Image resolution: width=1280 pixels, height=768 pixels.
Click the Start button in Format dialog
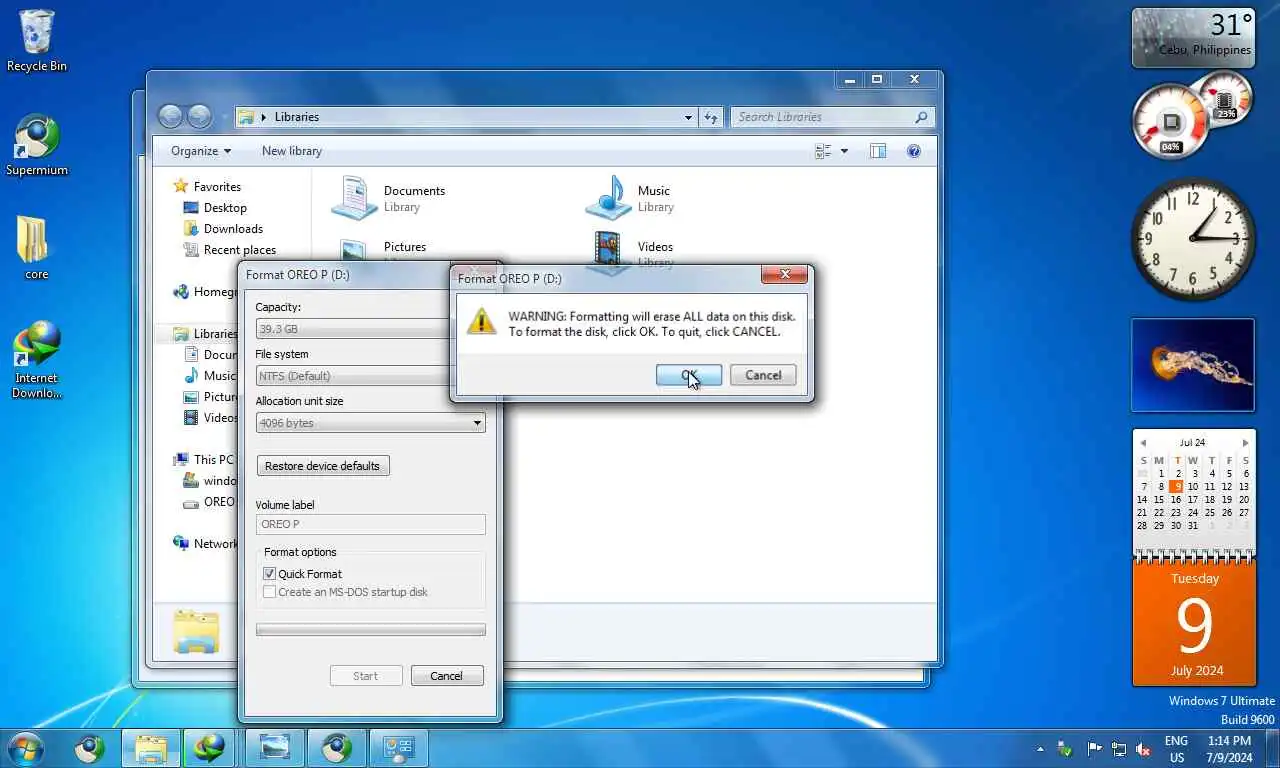point(366,676)
